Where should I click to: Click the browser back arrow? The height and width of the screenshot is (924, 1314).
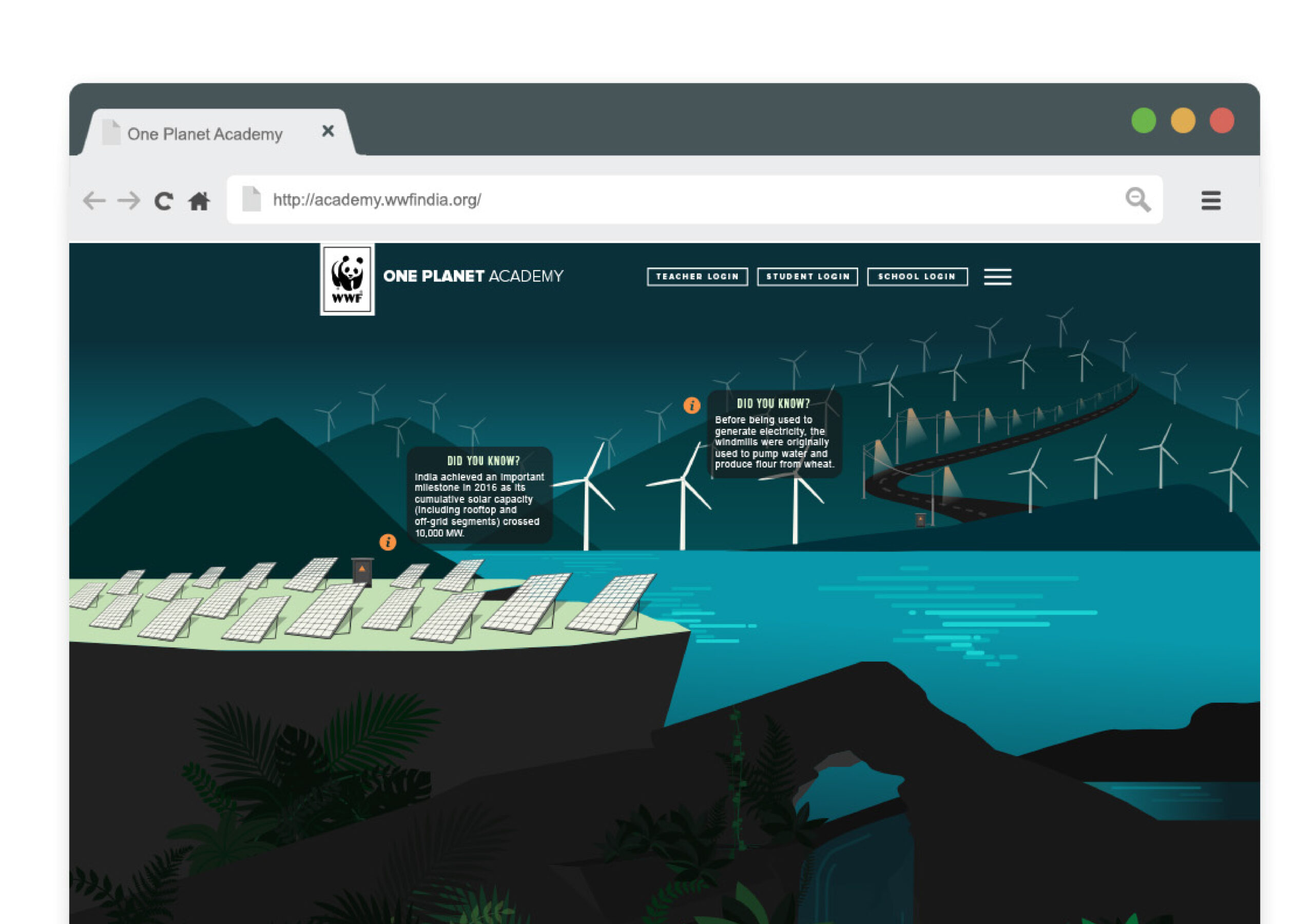click(x=94, y=201)
